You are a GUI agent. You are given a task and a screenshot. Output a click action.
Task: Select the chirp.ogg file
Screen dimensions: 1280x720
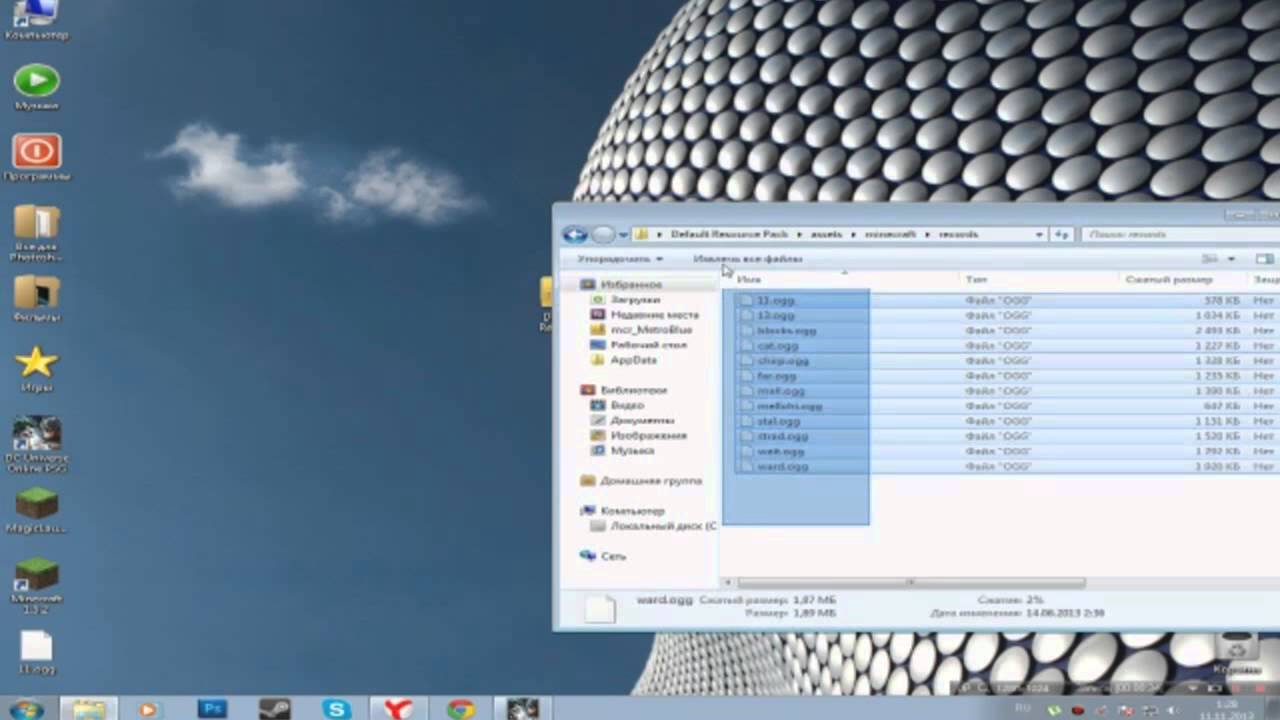[783, 361]
